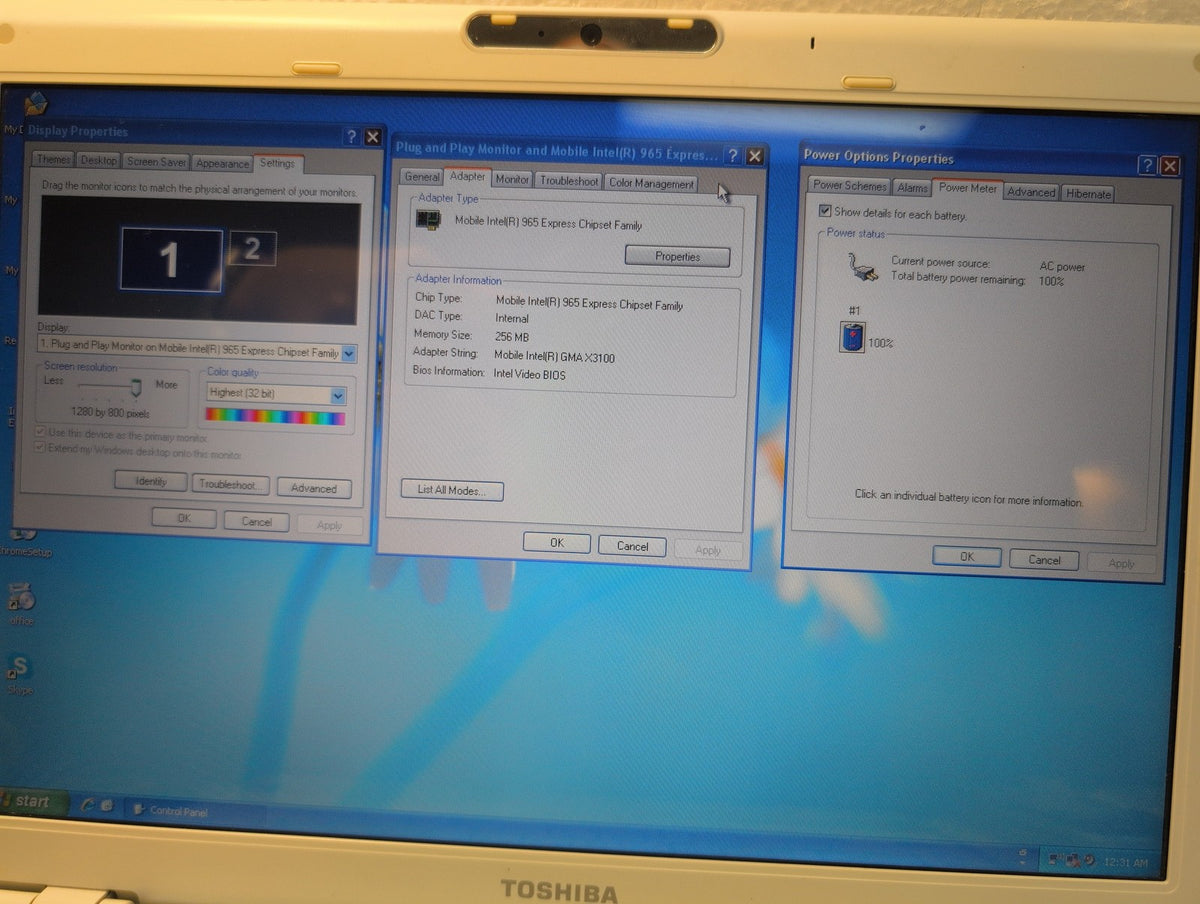This screenshot has width=1200, height=904.
Task: Switch to the Themes tab
Action: 53,159
